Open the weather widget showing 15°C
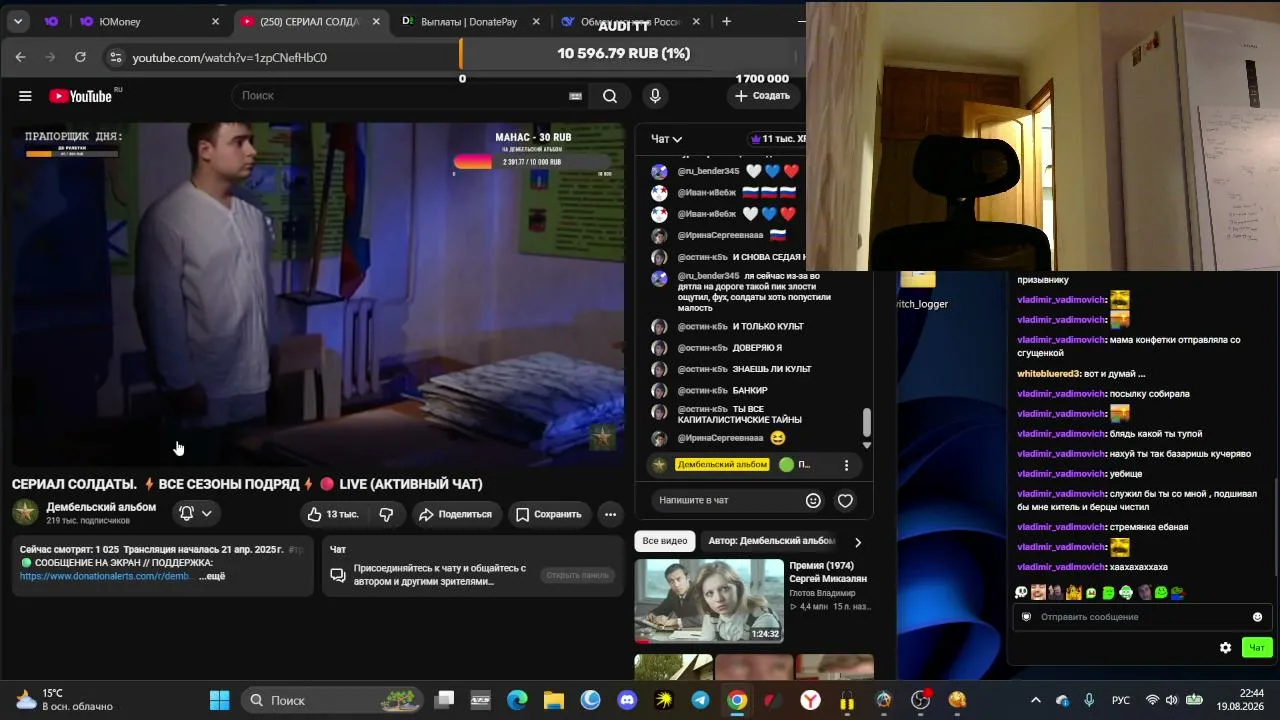Screen dimensions: 1280x720 pyautogui.click(x=62, y=700)
